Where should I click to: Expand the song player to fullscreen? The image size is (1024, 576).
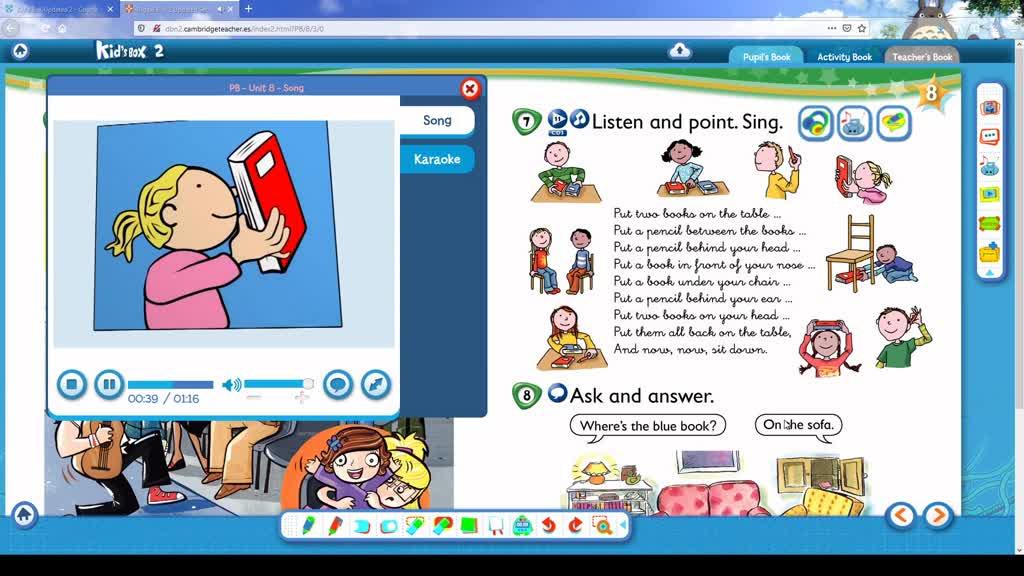click(x=376, y=385)
